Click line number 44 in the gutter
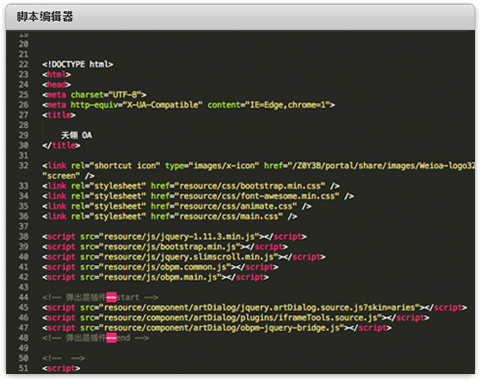Screen dimensions: 481x381 23,297
